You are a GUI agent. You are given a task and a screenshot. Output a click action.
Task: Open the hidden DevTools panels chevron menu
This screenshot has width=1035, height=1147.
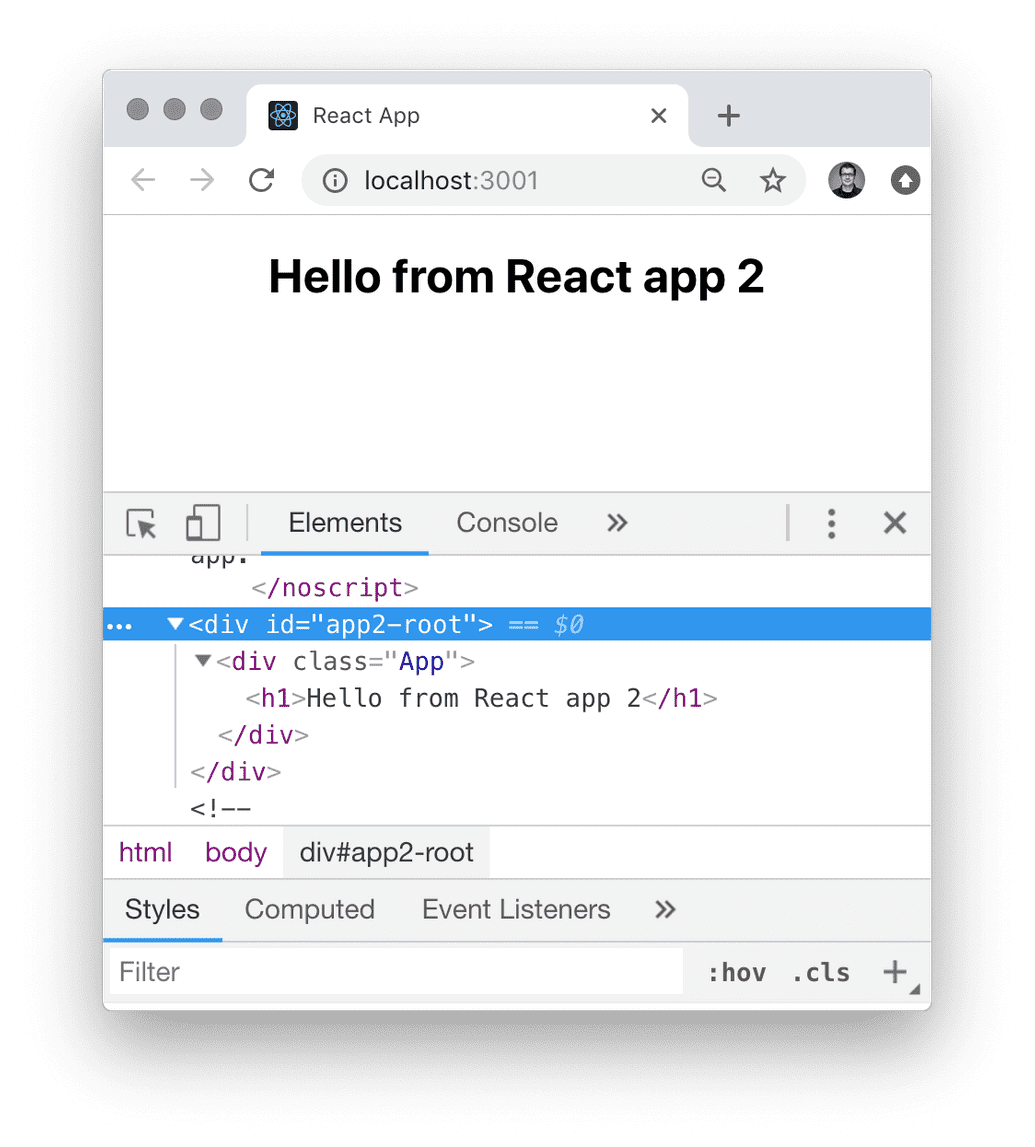(x=617, y=523)
